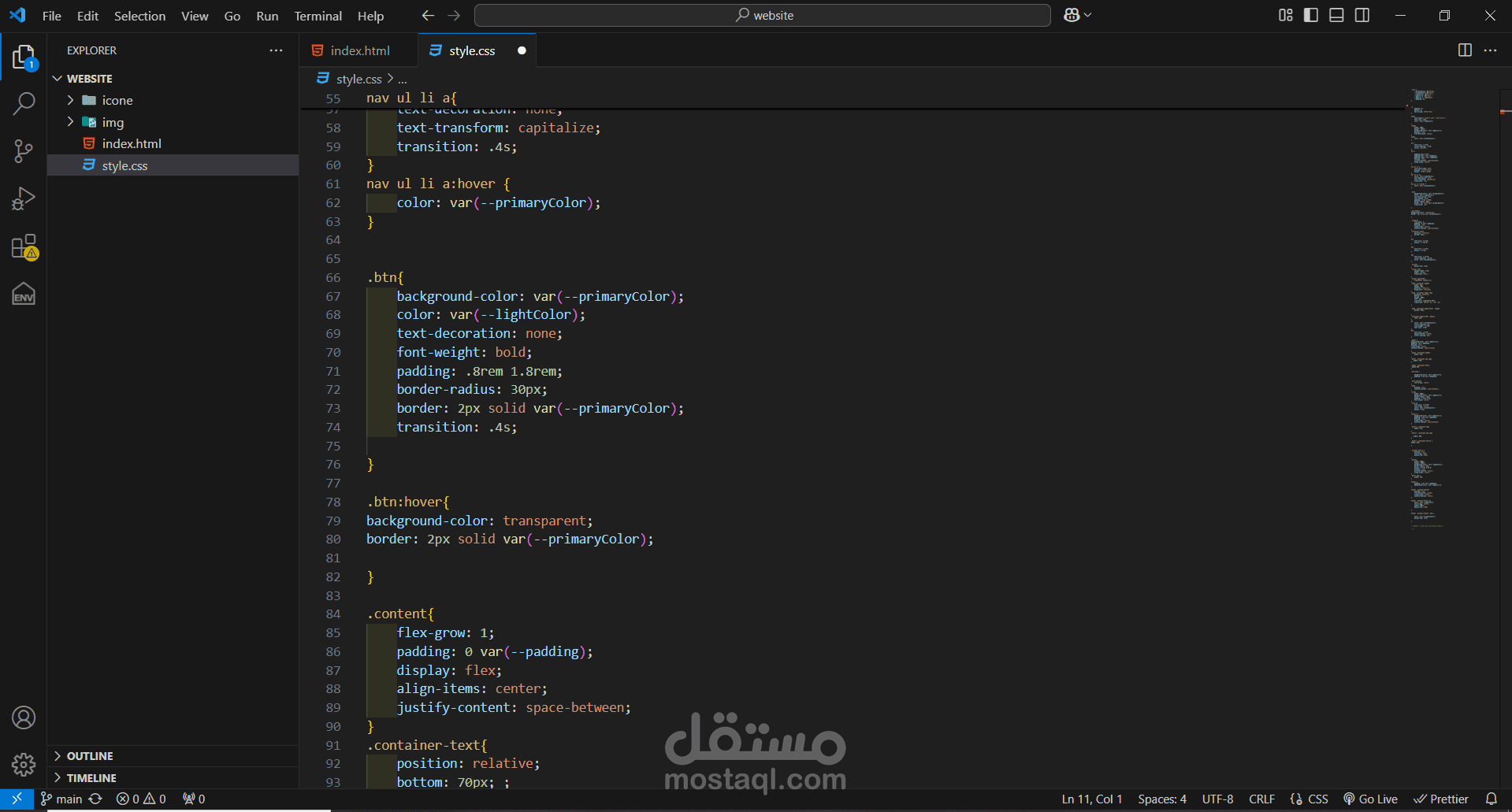This screenshot has width=1512, height=812.
Task: Open remote window indicator in status bar
Action: (x=17, y=799)
